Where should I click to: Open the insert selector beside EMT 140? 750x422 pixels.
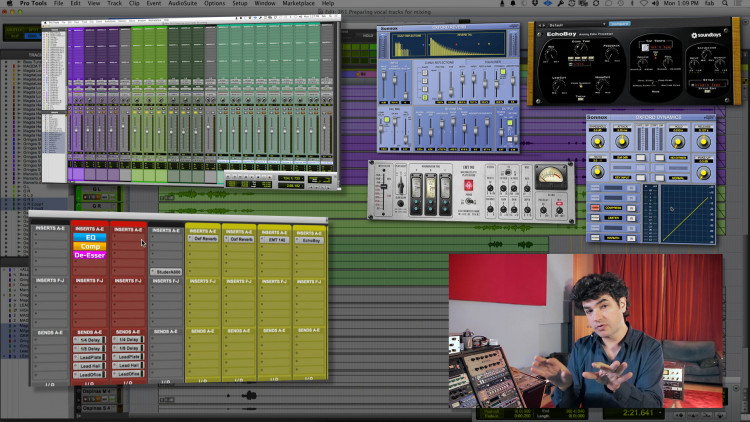(x=263, y=240)
